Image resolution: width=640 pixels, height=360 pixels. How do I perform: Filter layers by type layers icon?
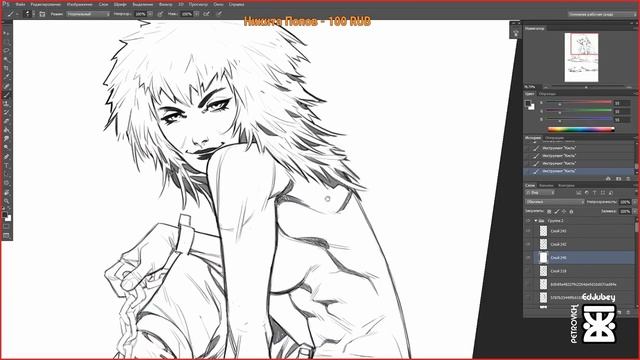[x=595, y=193]
